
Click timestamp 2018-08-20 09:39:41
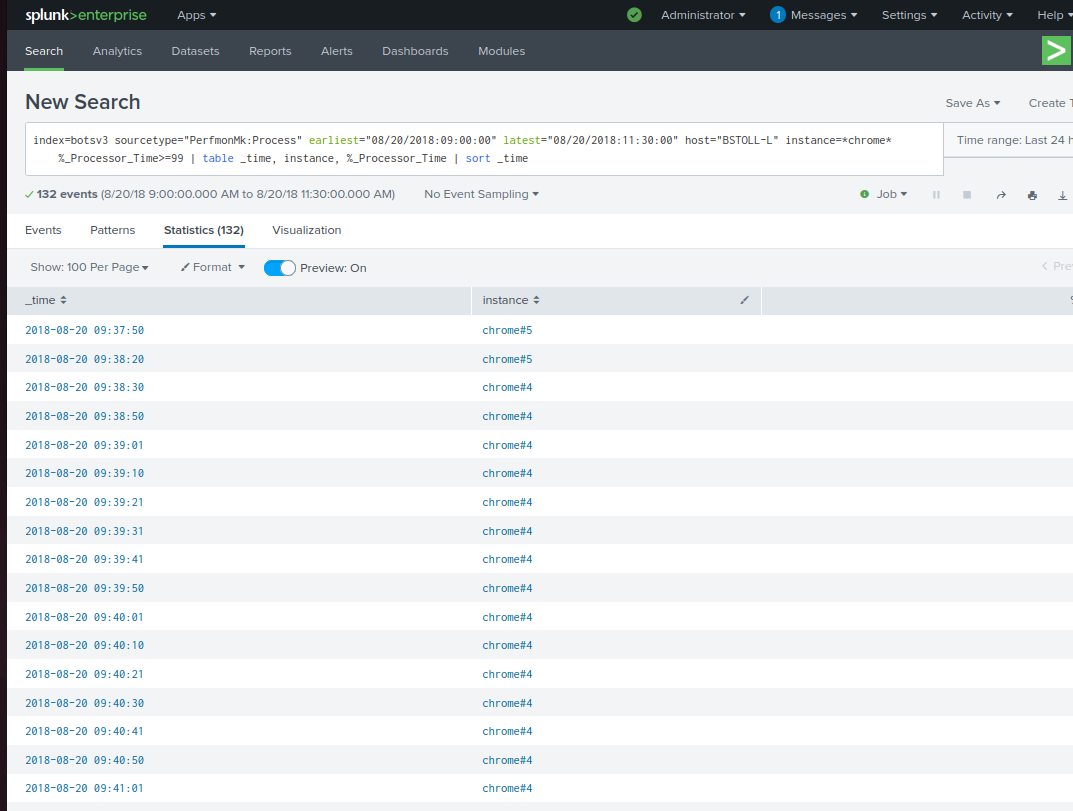point(84,559)
